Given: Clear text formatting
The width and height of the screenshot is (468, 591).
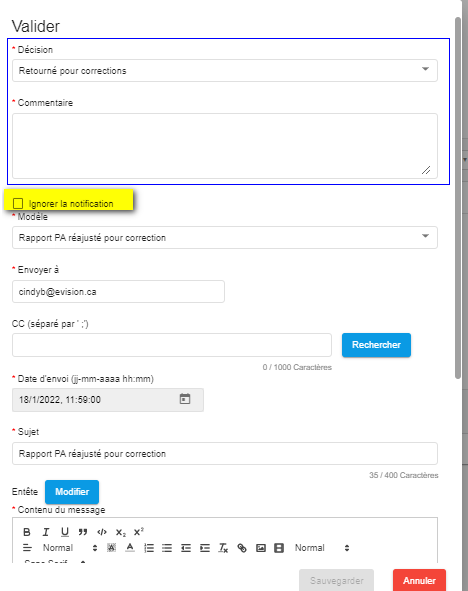Looking at the screenshot, I should 223,548.
